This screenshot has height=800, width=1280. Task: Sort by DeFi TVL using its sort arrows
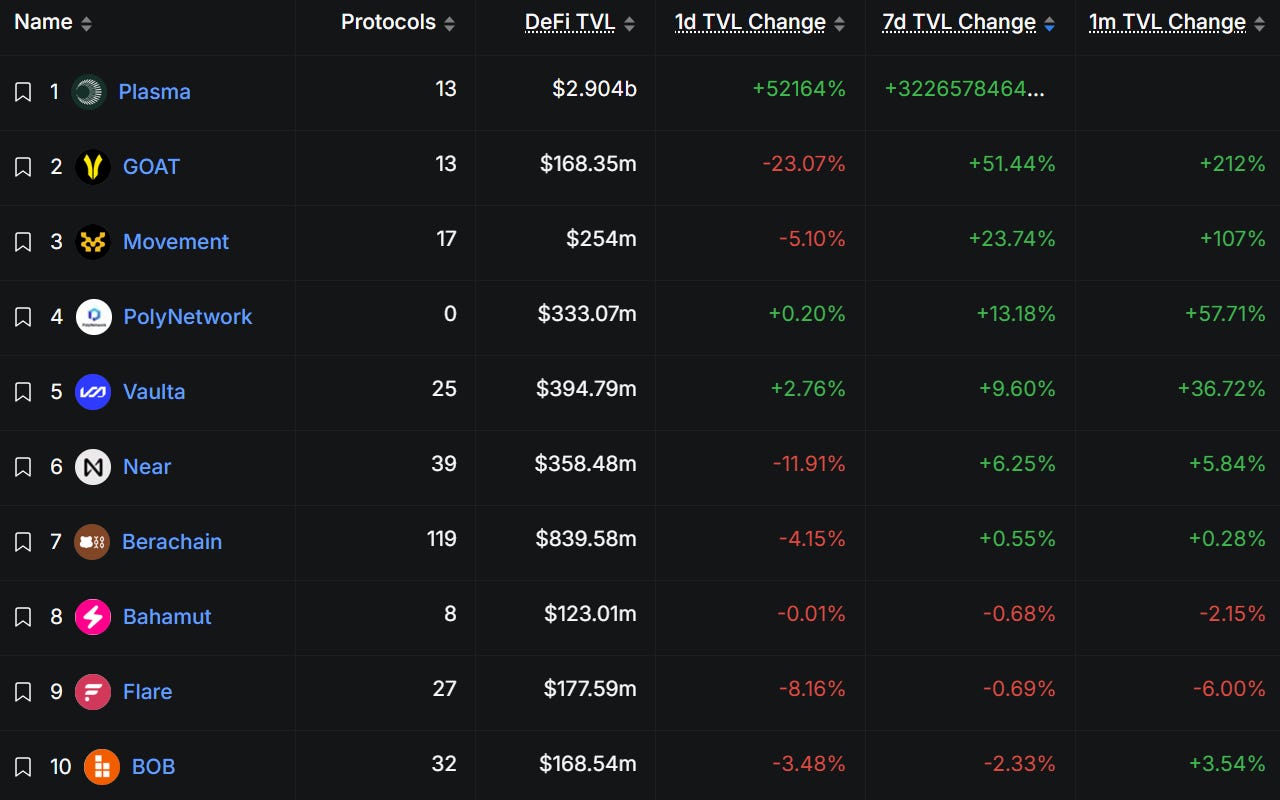pyautogui.click(x=629, y=24)
